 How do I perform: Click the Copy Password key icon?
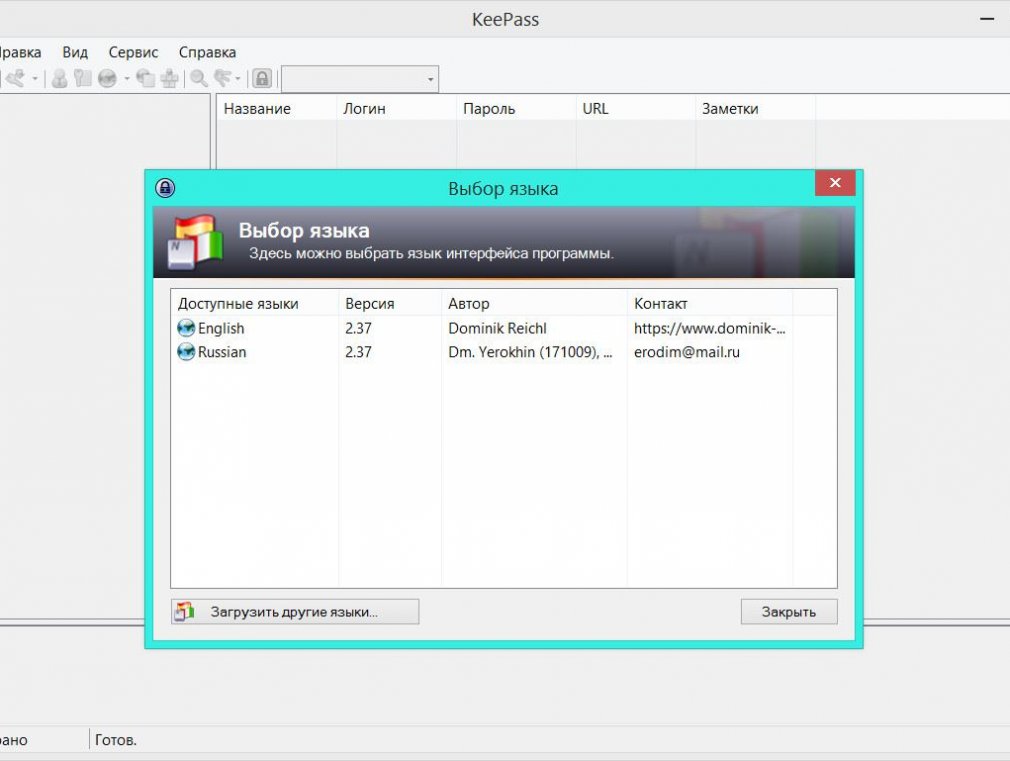[x=82, y=79]
